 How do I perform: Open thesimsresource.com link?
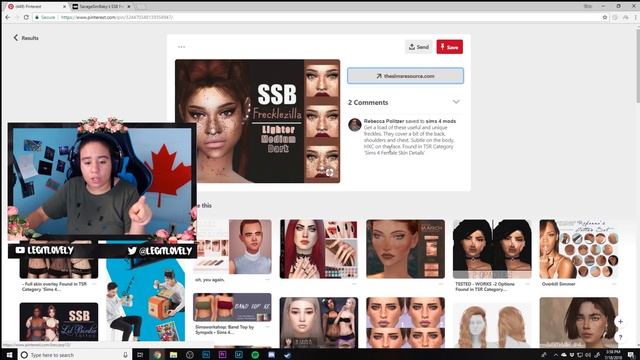tap(405, 76)
